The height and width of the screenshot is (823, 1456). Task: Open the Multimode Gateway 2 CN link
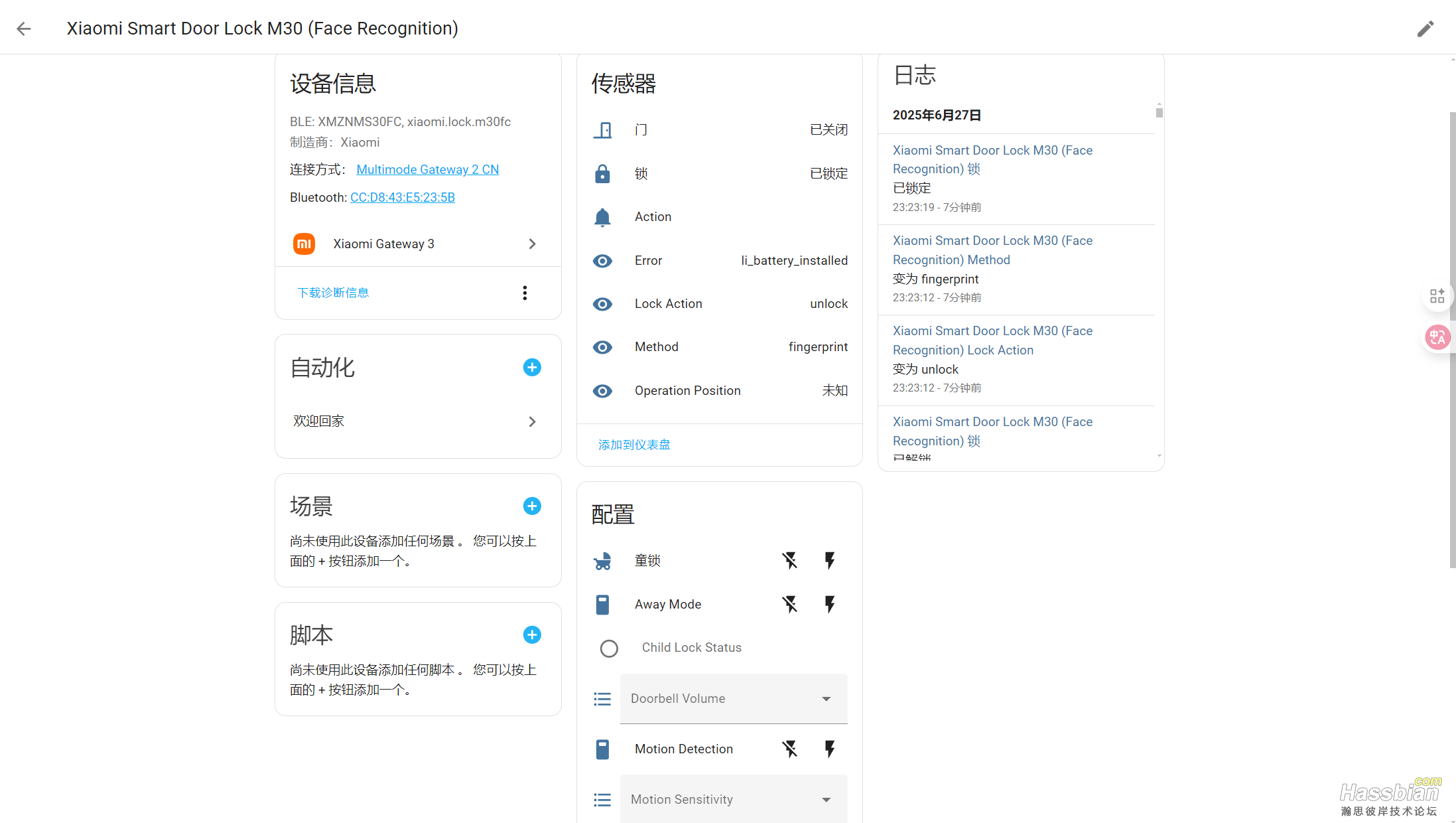[428, 169]
